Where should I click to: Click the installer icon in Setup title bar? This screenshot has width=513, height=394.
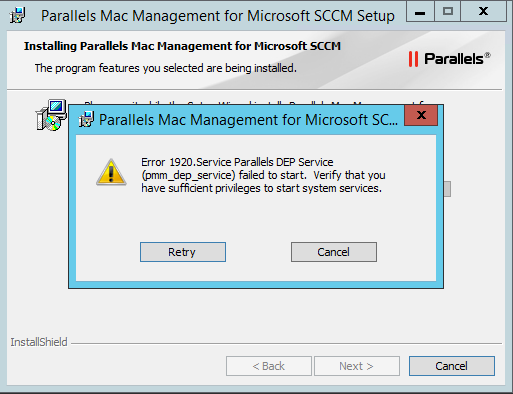[x=17, y=15]
